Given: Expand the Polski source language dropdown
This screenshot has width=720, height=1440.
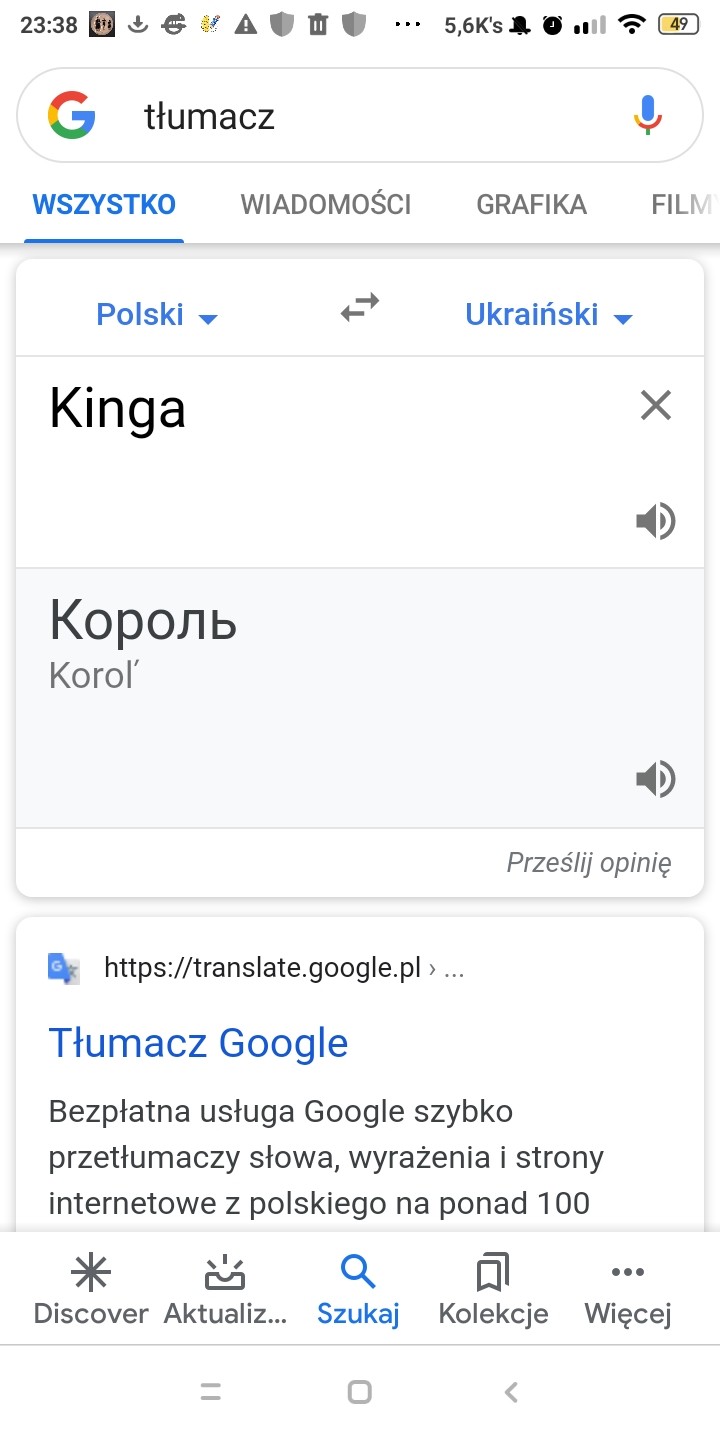Looking at the screenshot, I should point(157,315).
